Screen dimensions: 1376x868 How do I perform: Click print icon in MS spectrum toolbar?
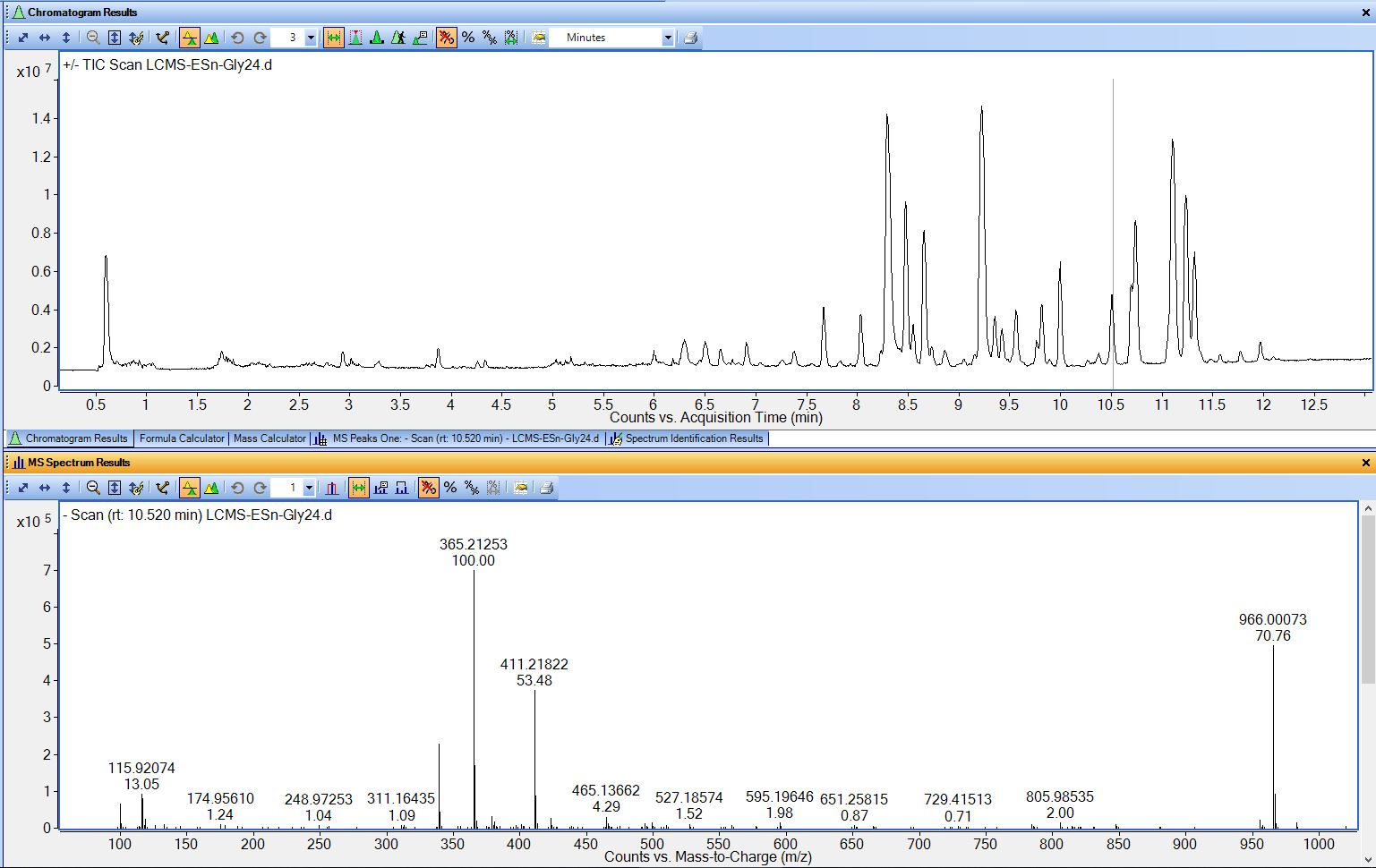click(x=546, y=488)
